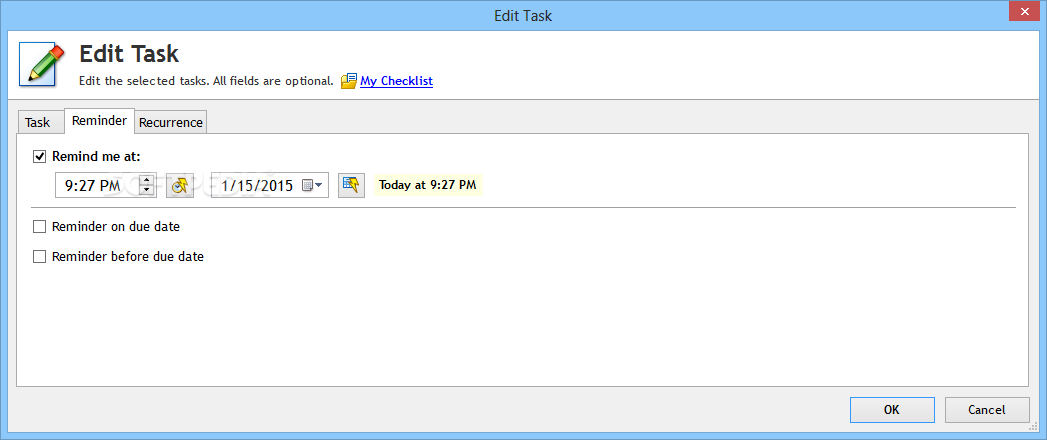Screen dimensions: 1047x440
Task: Enable Reminder on due date
Action: click(x=39, y=227)
